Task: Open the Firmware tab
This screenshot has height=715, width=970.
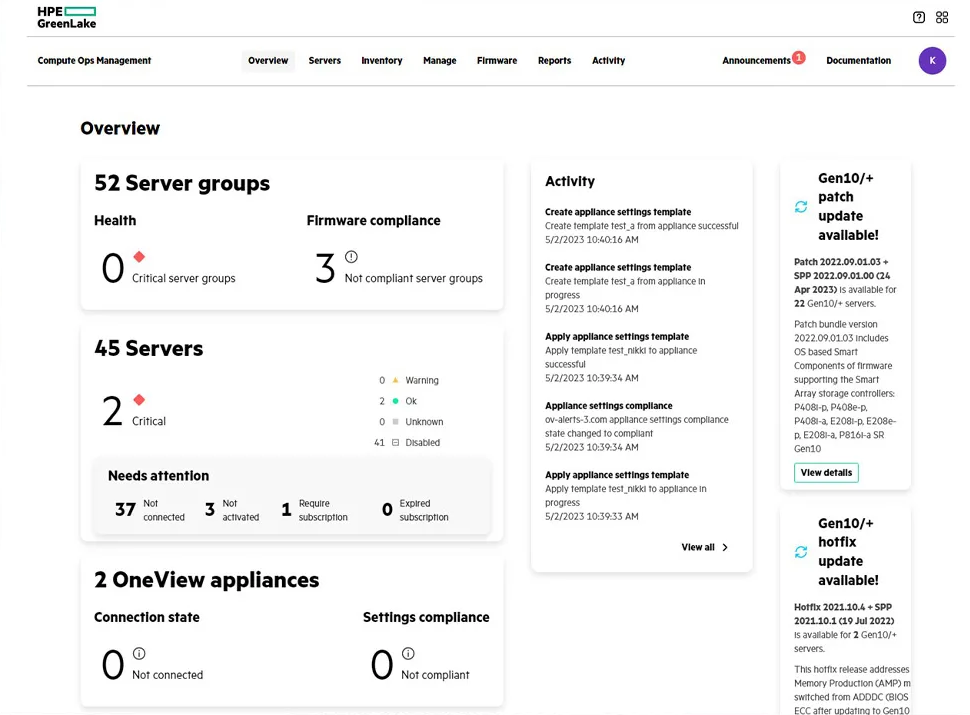Action: tap(497, 61)
